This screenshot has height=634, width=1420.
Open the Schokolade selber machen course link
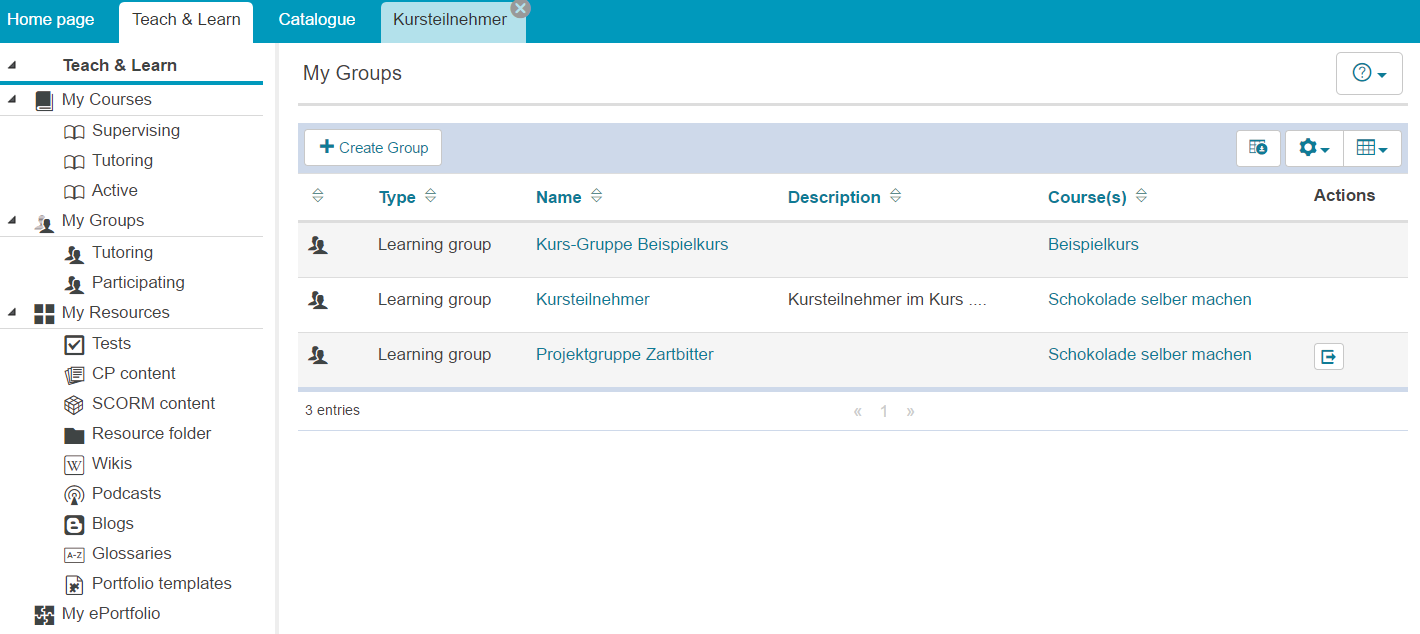(x=1149, y=299)
